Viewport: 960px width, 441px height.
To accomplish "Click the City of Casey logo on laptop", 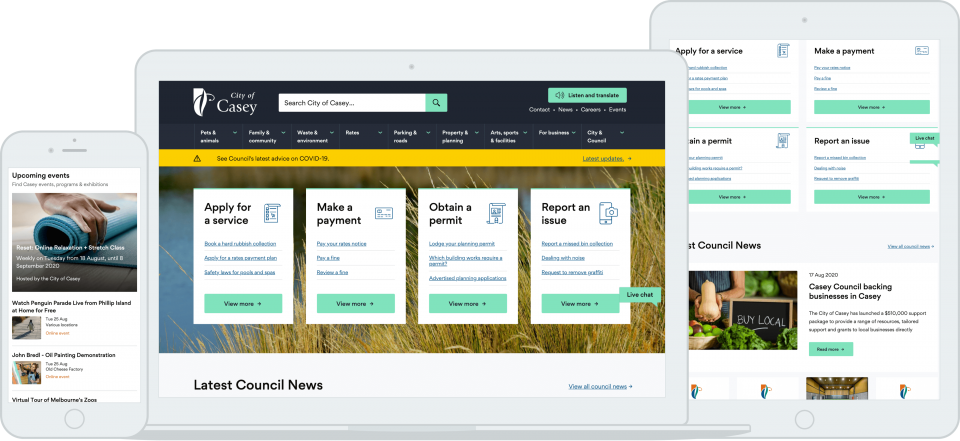I will (x=225, y=102).
